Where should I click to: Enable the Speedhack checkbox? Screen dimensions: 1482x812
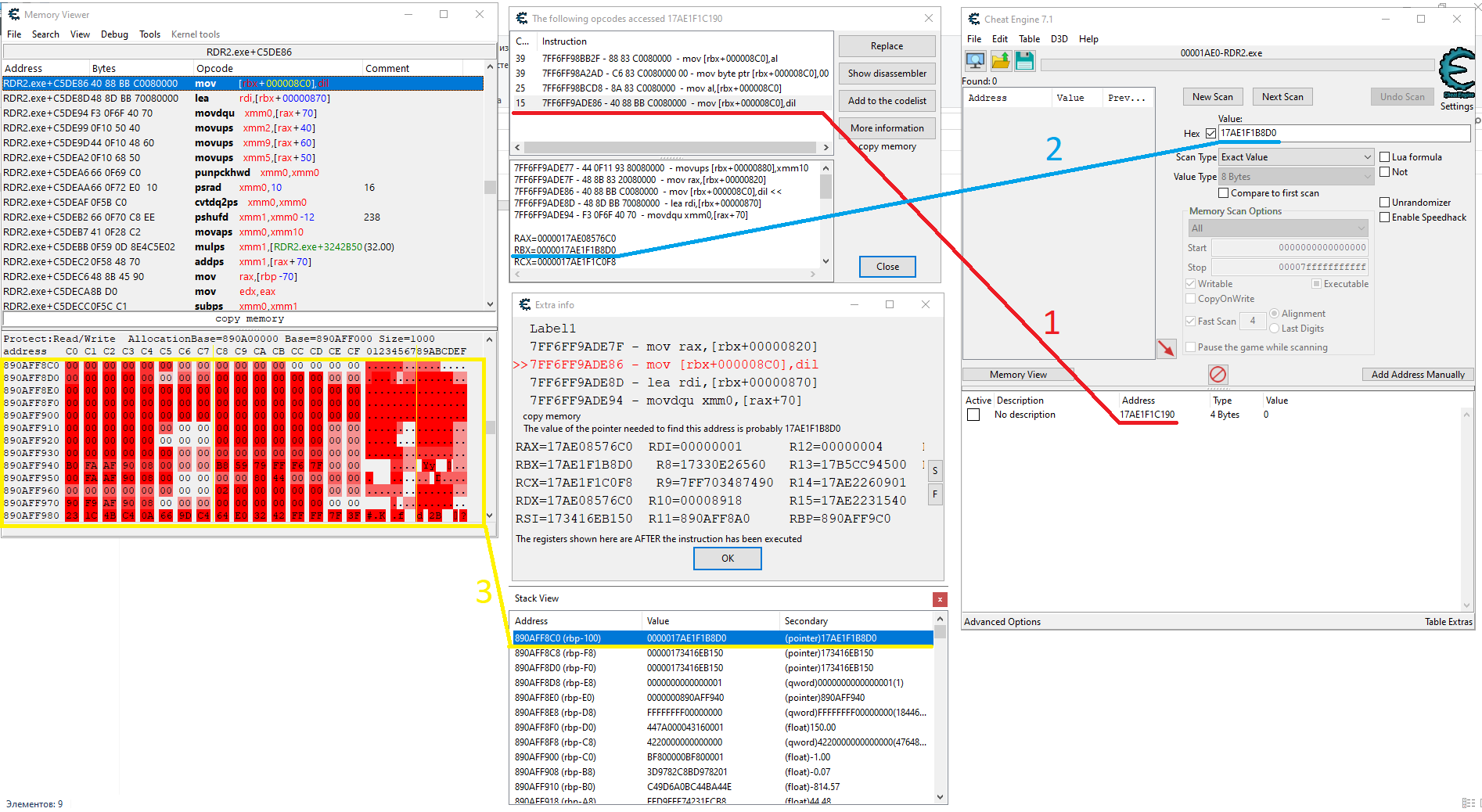[1384, 217]
